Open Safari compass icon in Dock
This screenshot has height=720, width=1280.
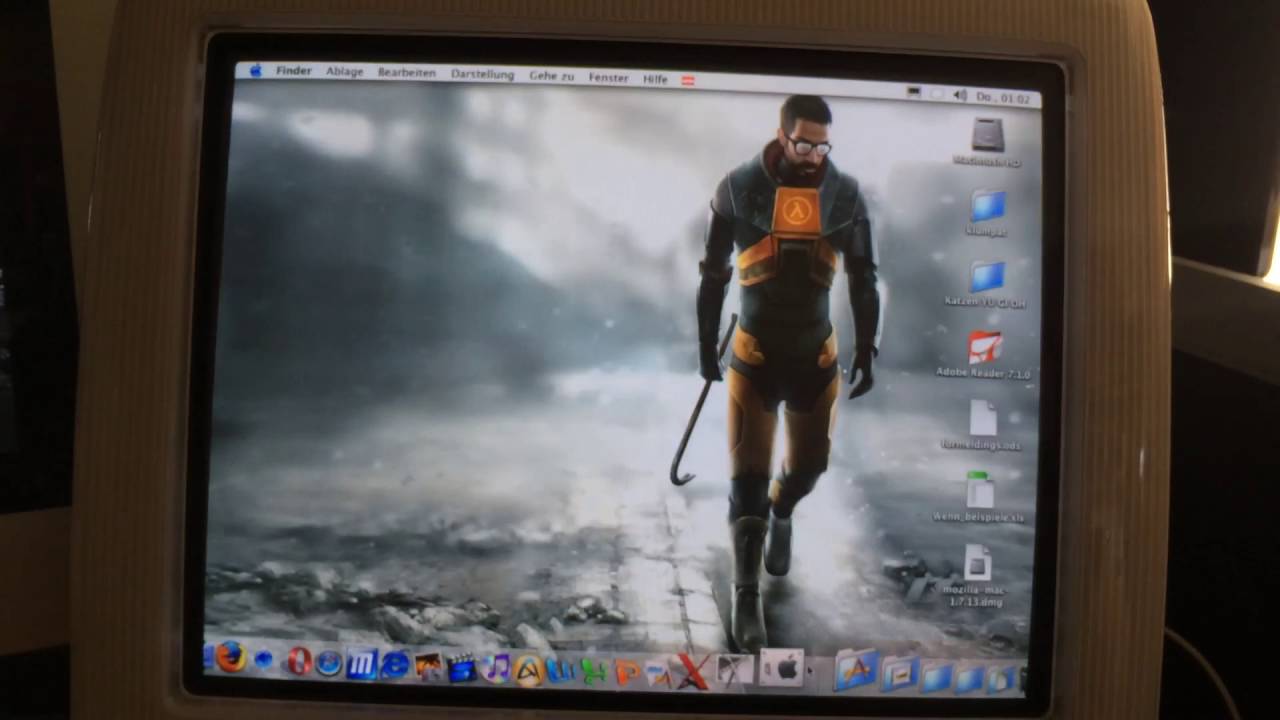click(329, 663)
